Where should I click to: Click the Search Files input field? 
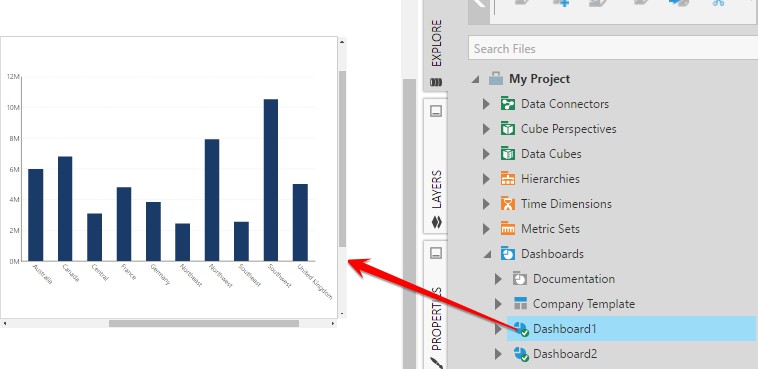(613, 48)
